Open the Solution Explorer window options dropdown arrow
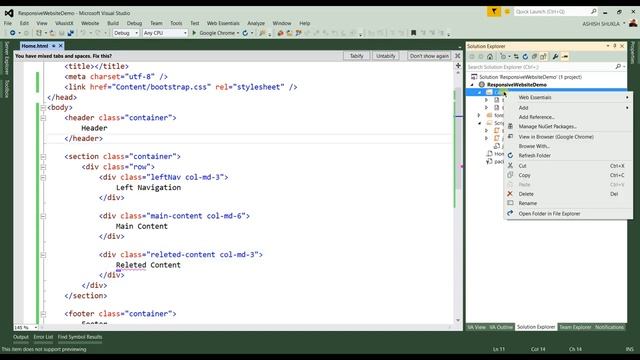 [608, 46]
